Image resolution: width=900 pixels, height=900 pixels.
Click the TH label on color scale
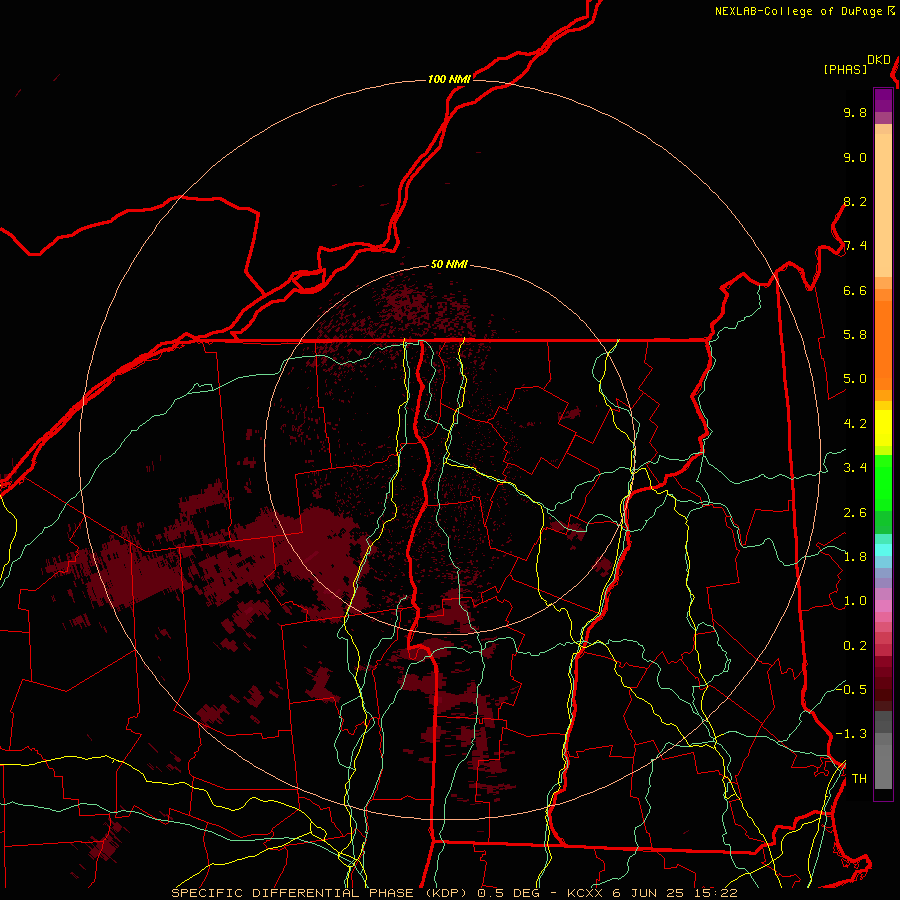point(859,779)
